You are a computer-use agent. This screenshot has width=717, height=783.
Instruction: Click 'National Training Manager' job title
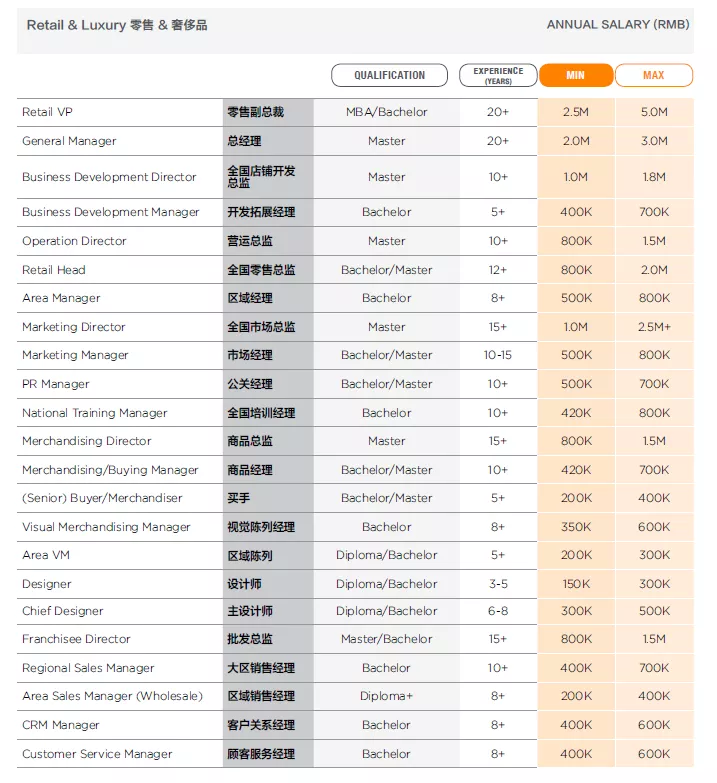pyautogui.click(x=94, y=413)
